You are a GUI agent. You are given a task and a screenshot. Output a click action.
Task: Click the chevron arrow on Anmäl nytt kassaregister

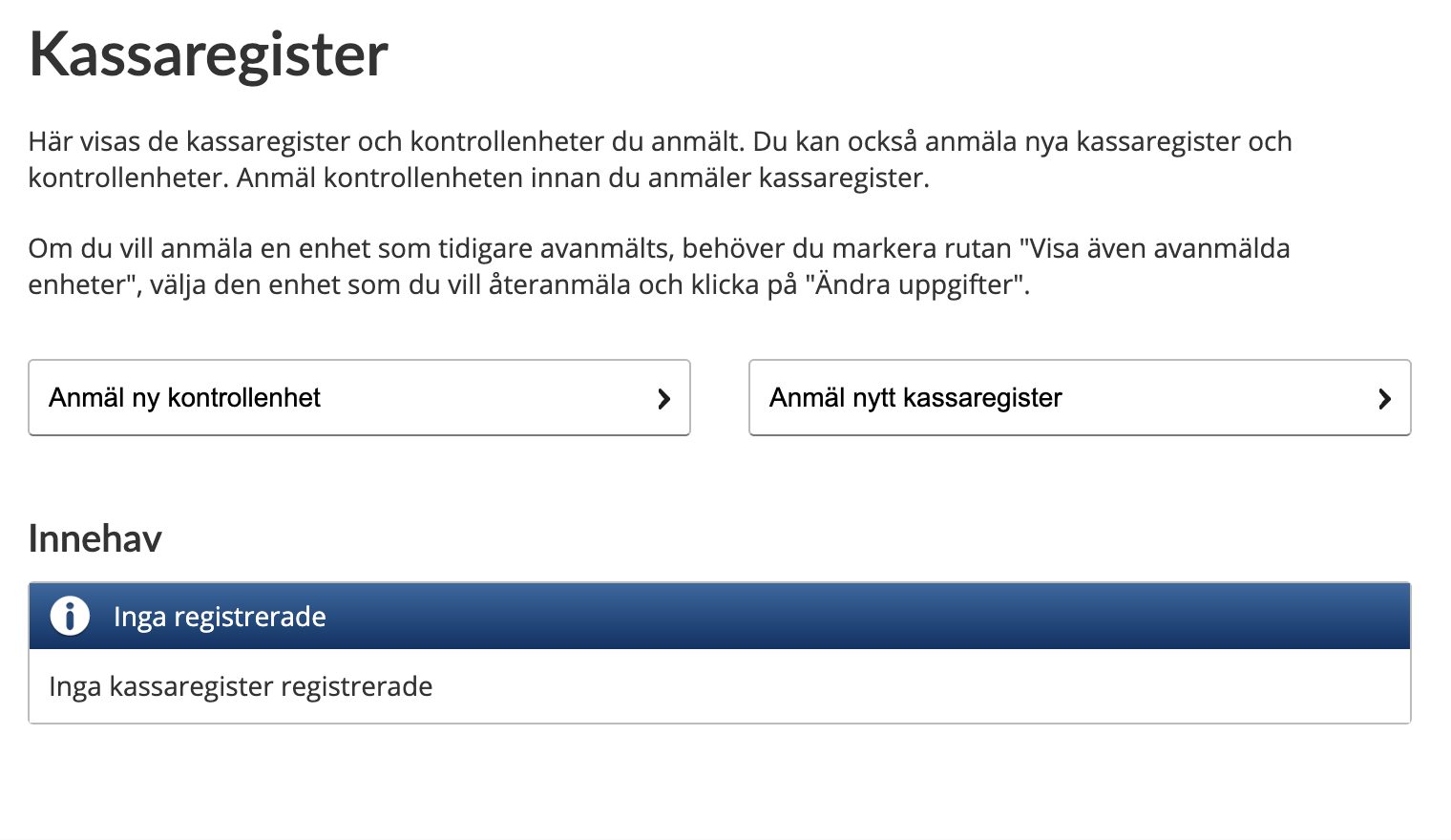[x=1385, y=399]
